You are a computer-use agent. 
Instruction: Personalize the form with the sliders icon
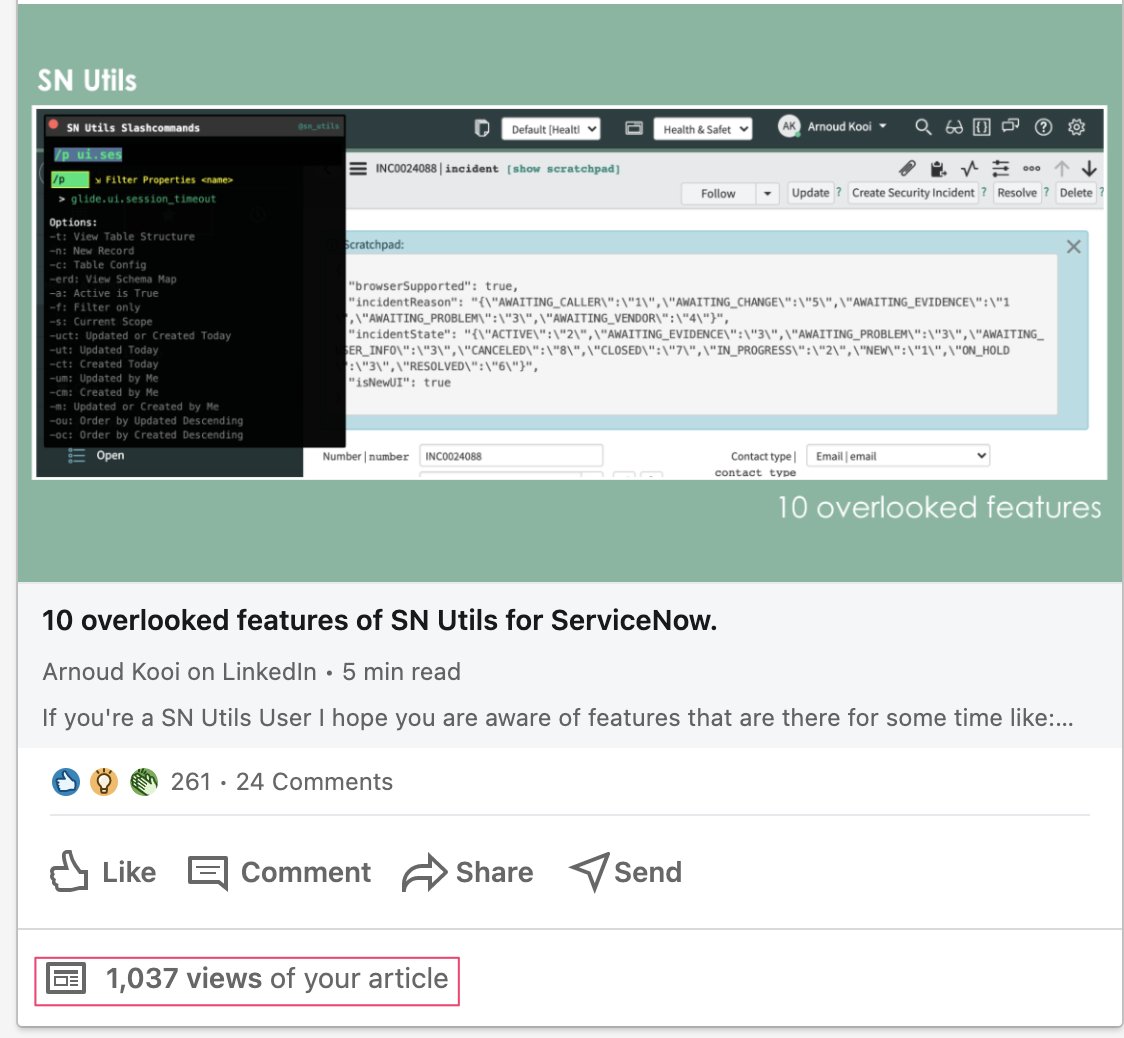tap(999, 168)
